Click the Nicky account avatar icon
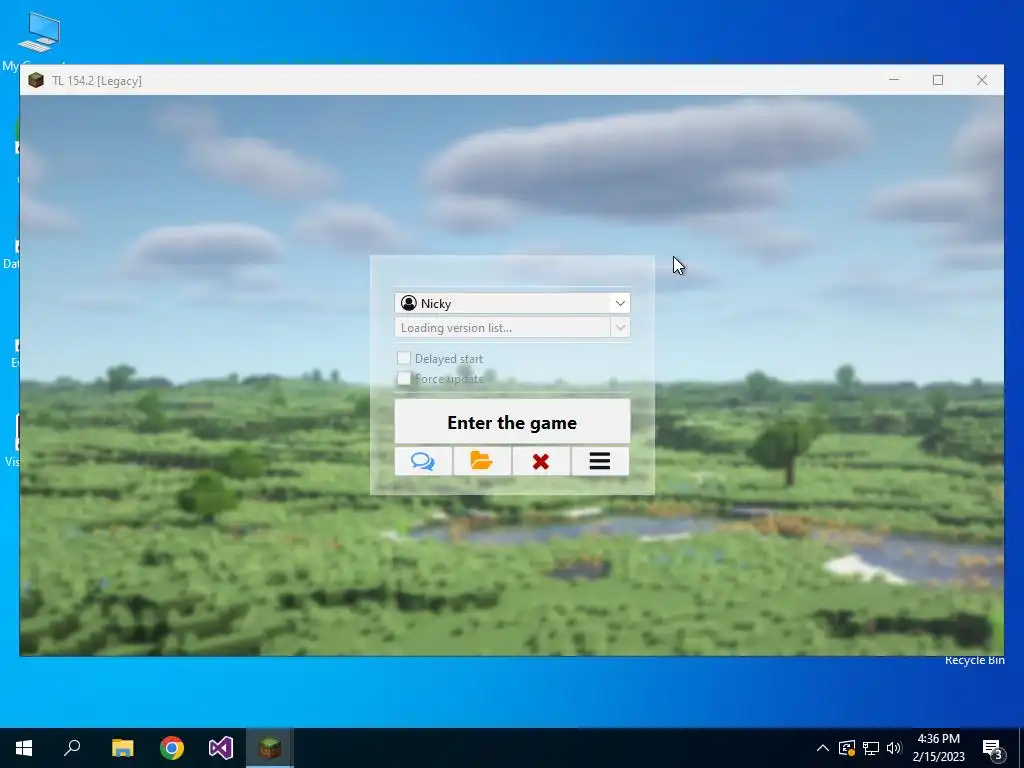Screen dimensions: 1024x768 (x=409, y=303)
